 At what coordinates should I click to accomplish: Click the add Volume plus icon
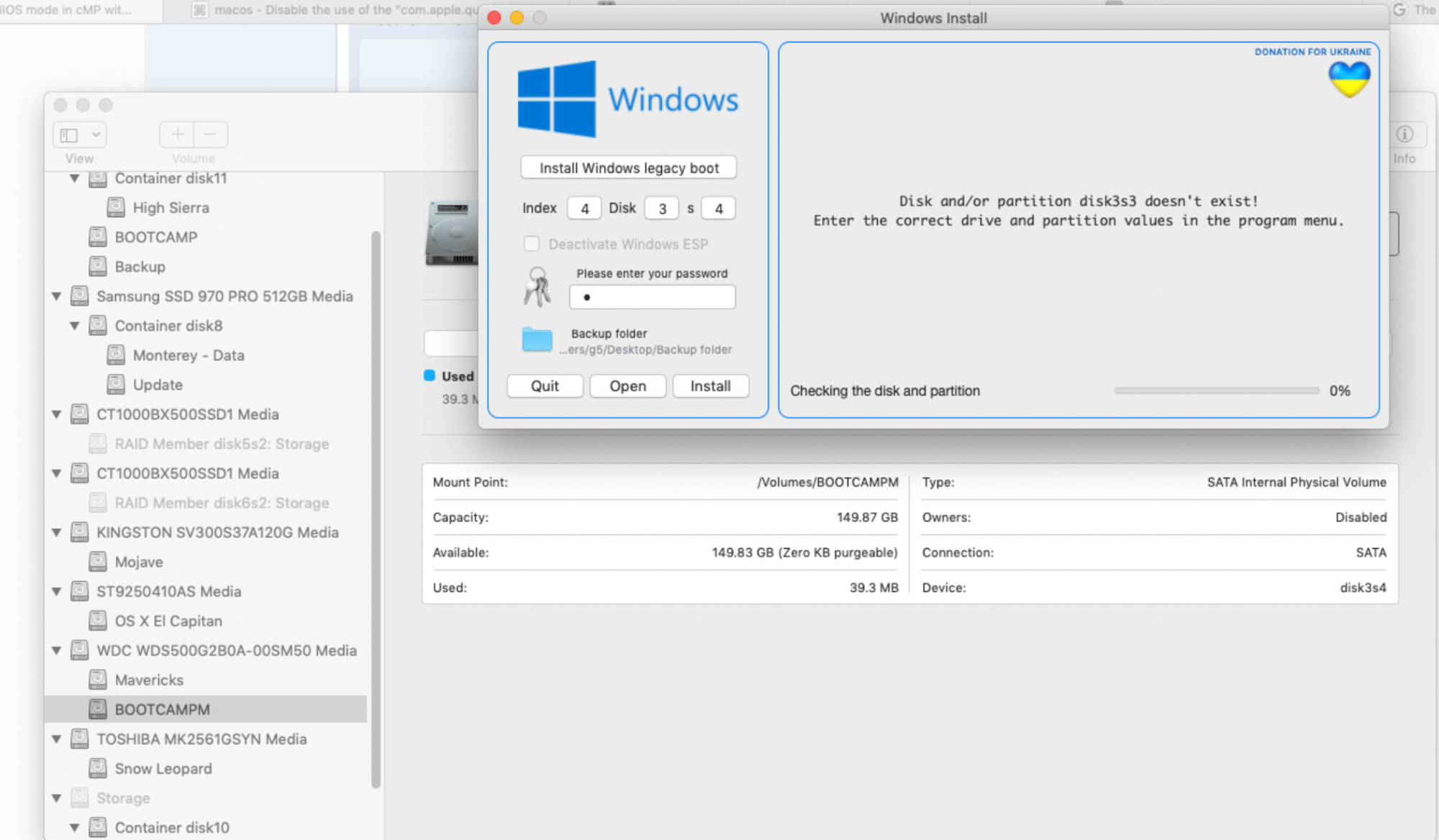click(x=177, y=134)
